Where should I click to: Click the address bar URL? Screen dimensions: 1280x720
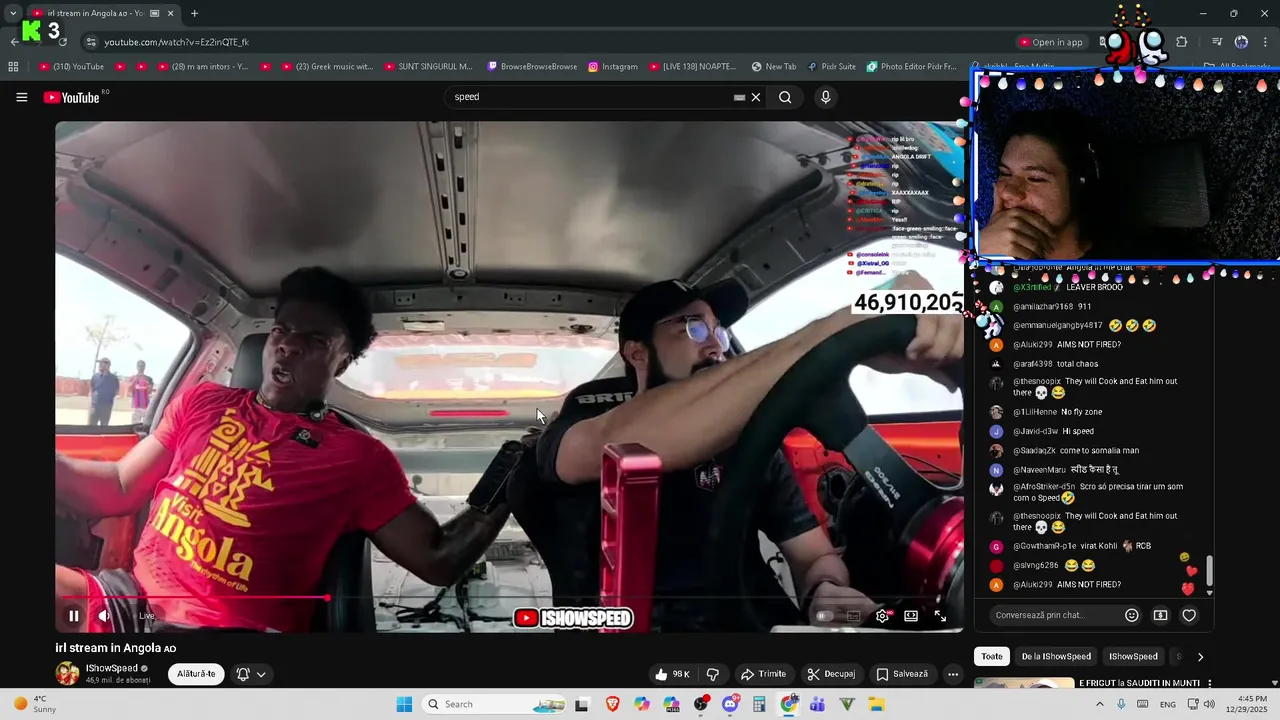pos(176,42)
